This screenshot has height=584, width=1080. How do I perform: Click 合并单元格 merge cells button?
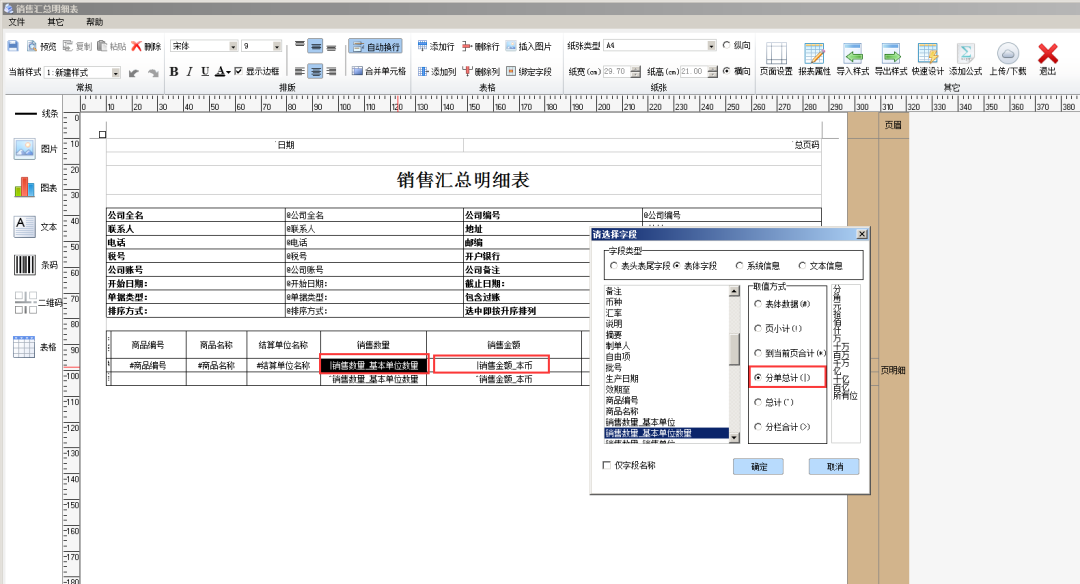pos(378,71)
